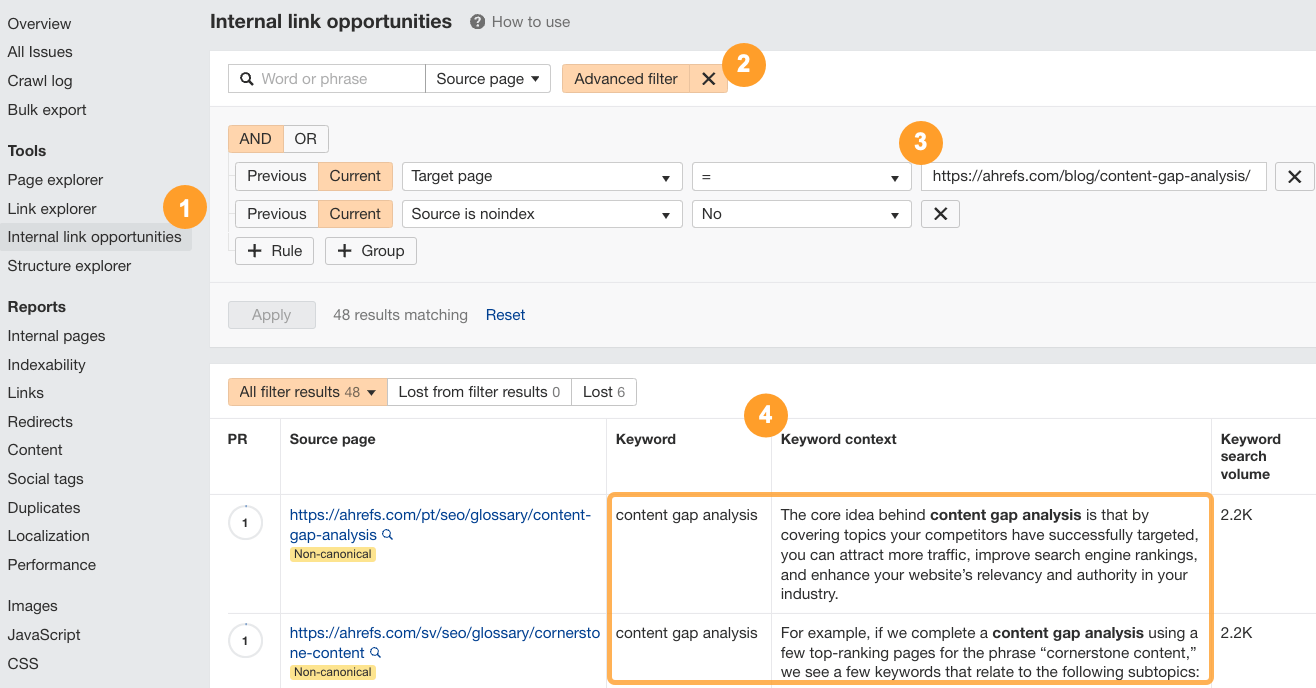Click the magnifier icon in the word filter

click(246, 78)
